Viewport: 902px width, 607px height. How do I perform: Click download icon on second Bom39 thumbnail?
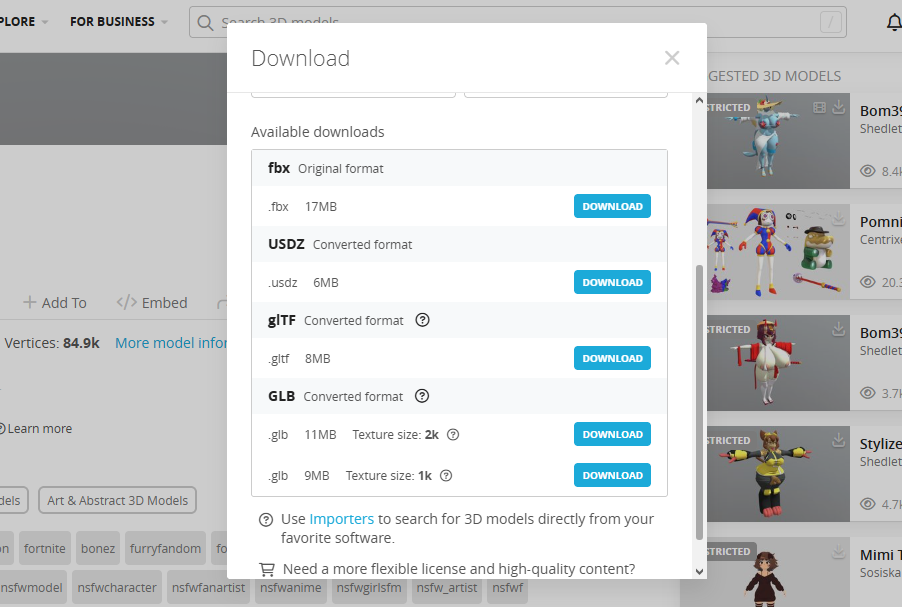[x=839, y=329]
